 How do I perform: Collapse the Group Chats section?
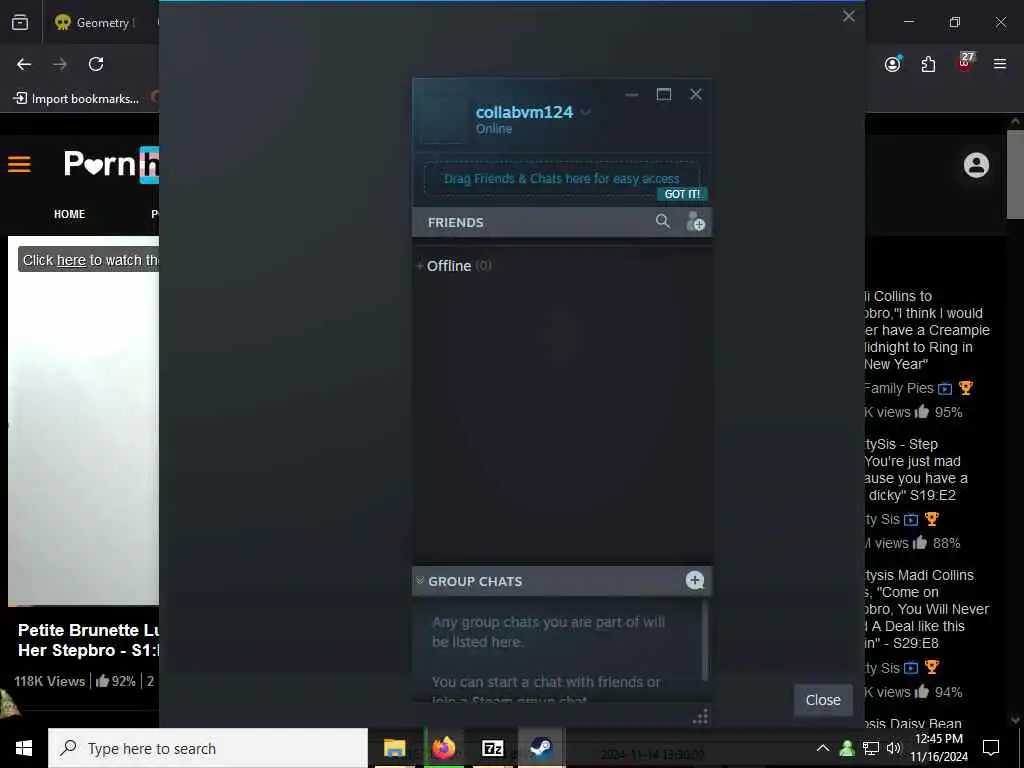[x=420, y=581]
